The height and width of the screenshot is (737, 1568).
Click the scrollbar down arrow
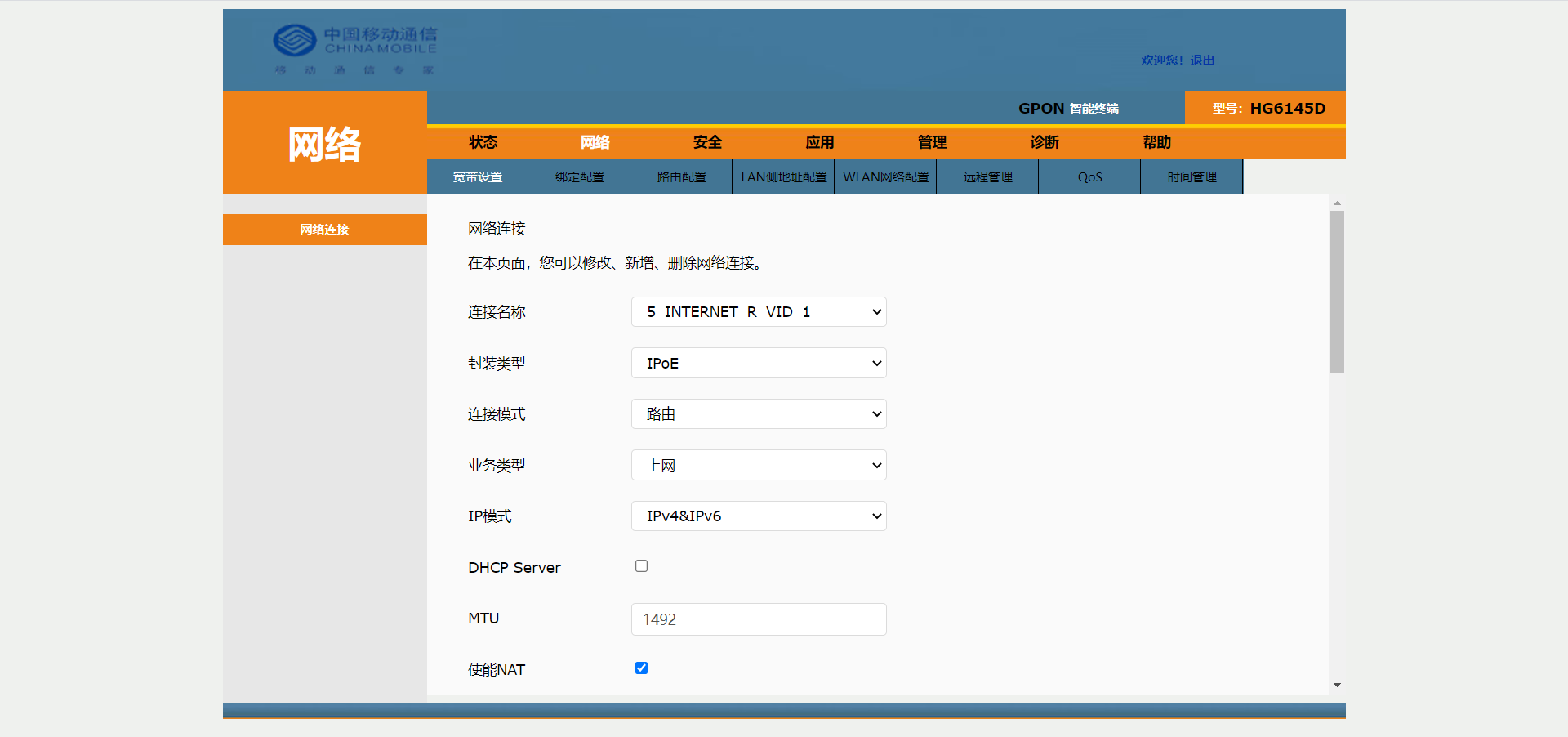pos(1337,685)
